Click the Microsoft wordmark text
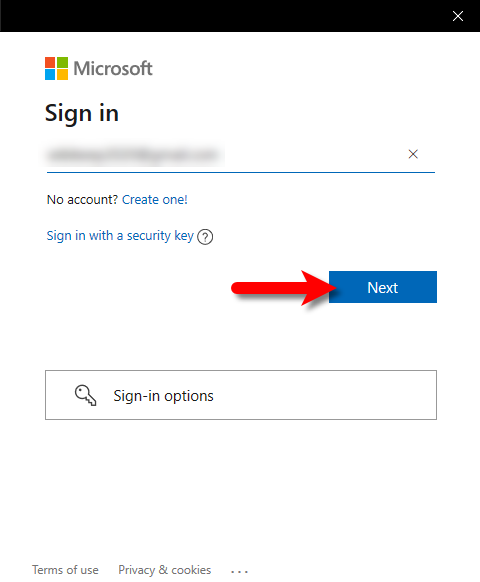Viewport: 480px width, 582px height. 113,68
